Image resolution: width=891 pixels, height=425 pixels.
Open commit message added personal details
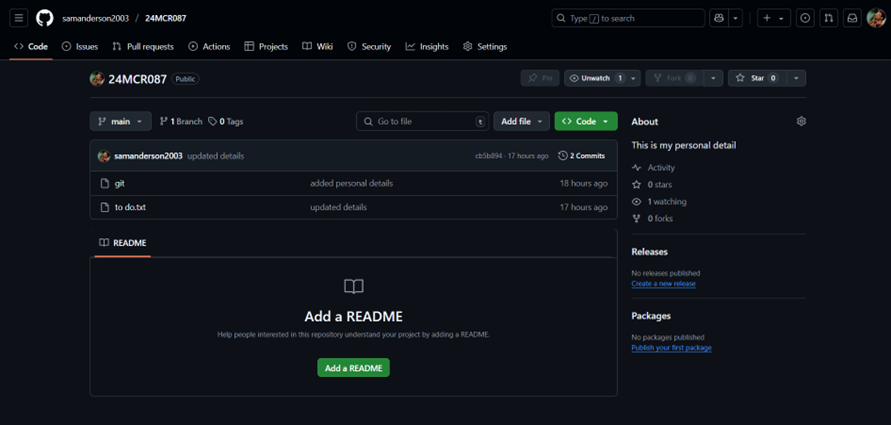(x=351, y=184)
